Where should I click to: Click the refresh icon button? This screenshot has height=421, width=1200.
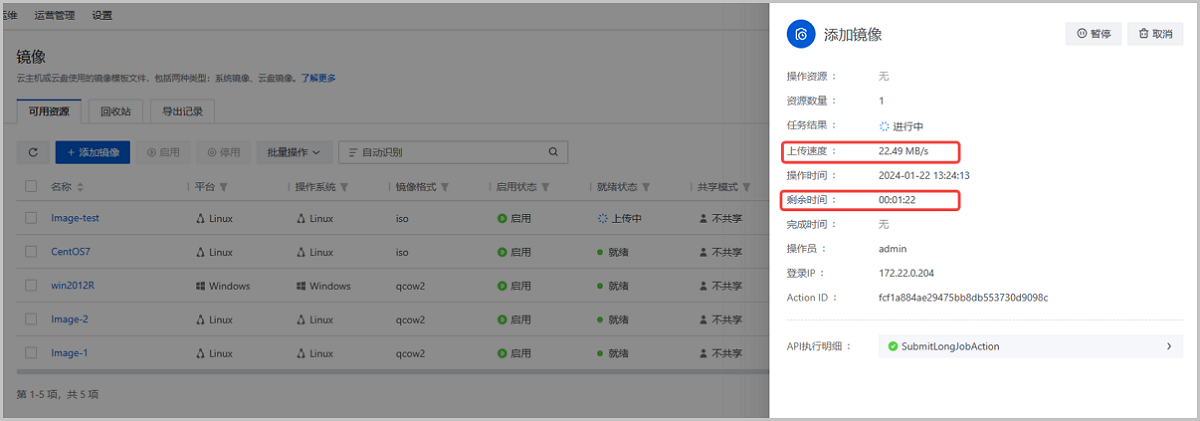[33, 153]
